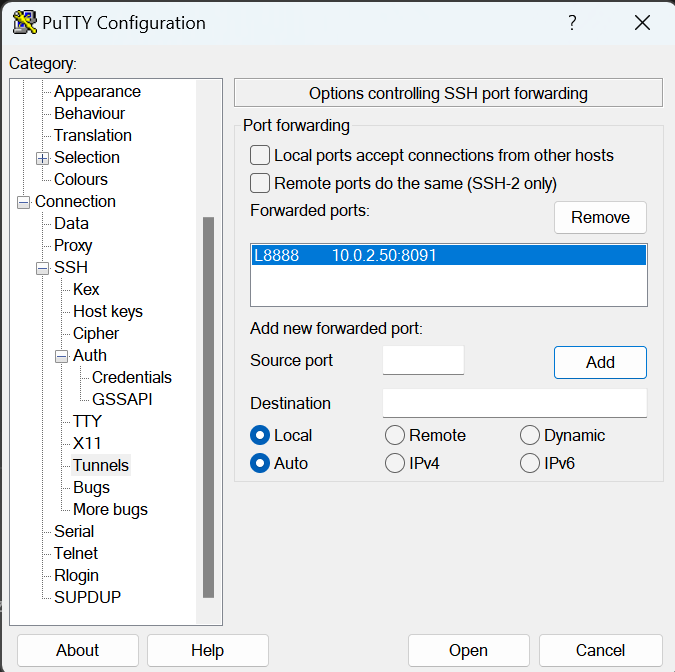This screenshot has width=675, height=672.
Task: Click the PuTTY icon in title bar
Action: point(24,22)
